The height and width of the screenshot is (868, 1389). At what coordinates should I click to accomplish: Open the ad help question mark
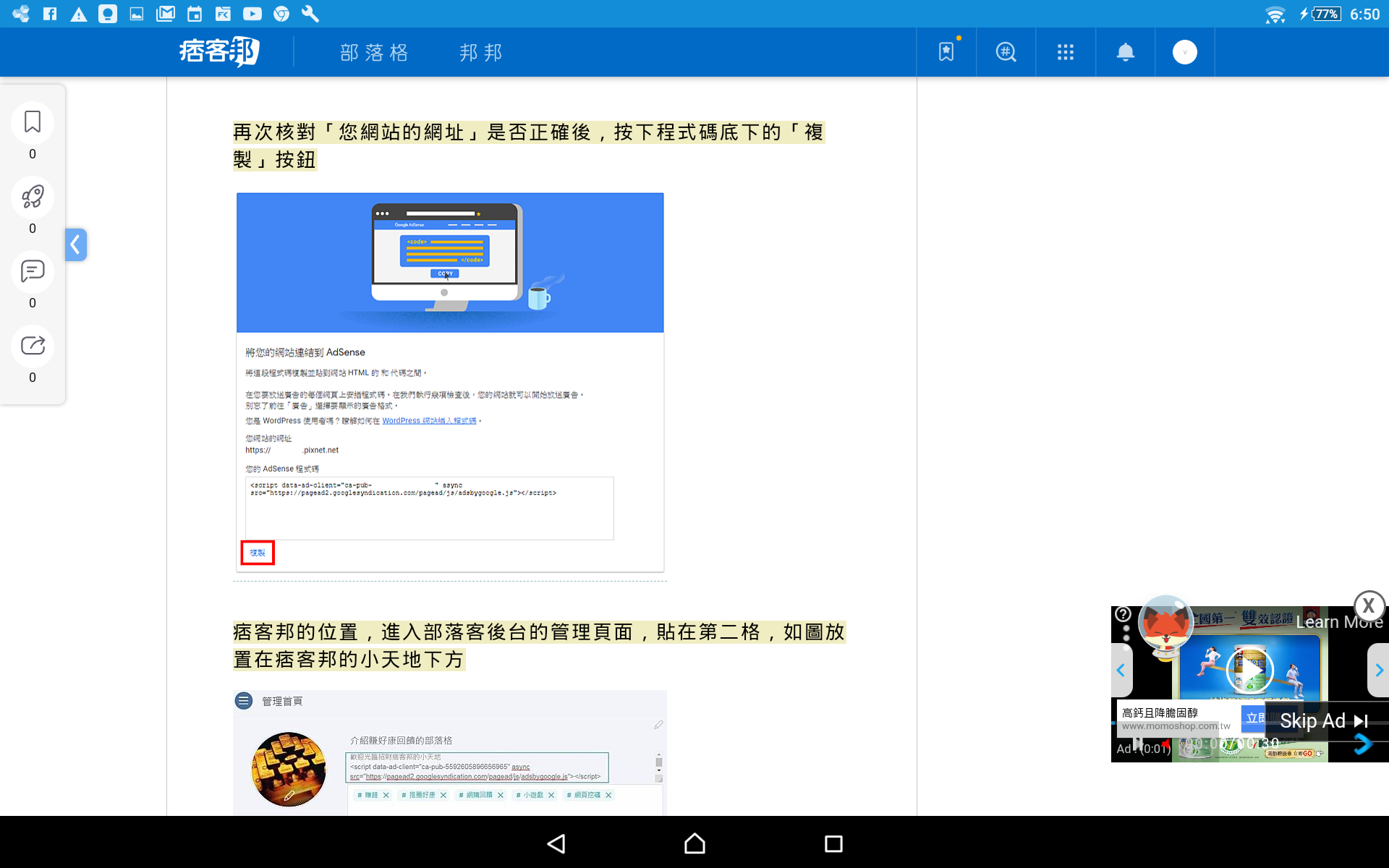1123,614
